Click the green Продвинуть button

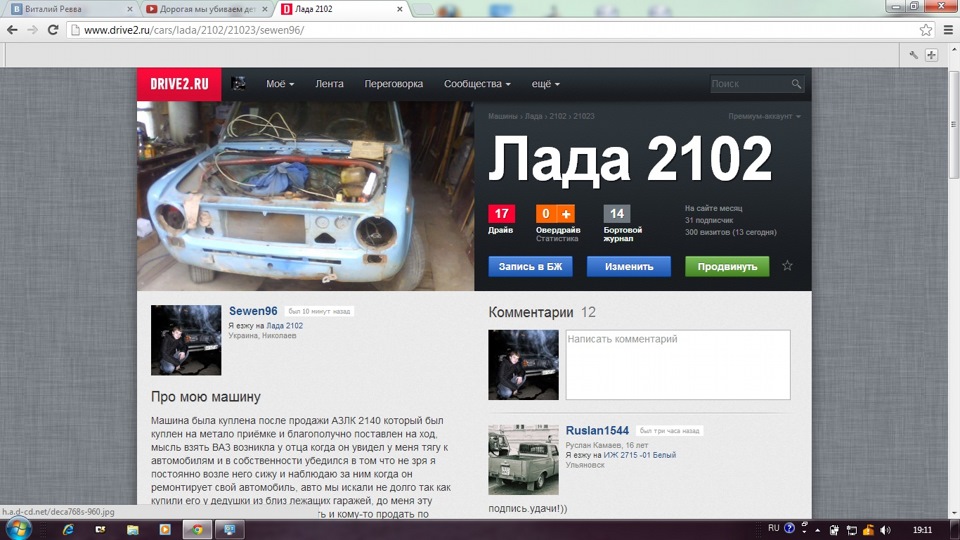pyautogui.click(x=727, y=266)
